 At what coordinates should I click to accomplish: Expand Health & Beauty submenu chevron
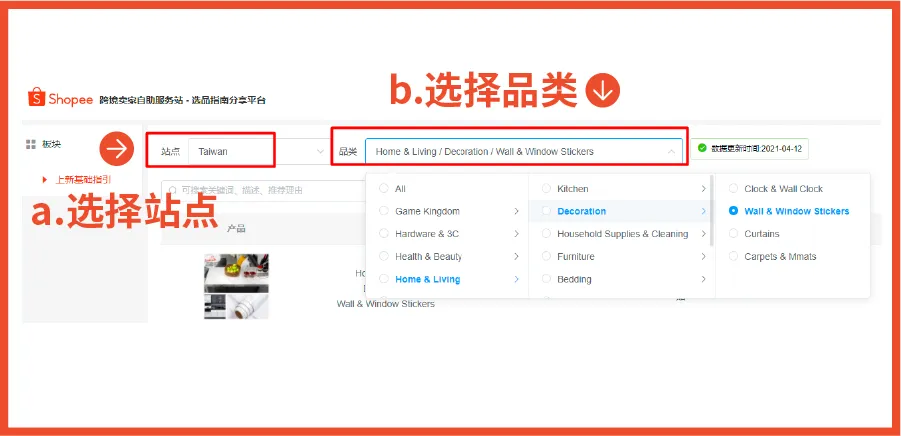(x=517, y=256)
